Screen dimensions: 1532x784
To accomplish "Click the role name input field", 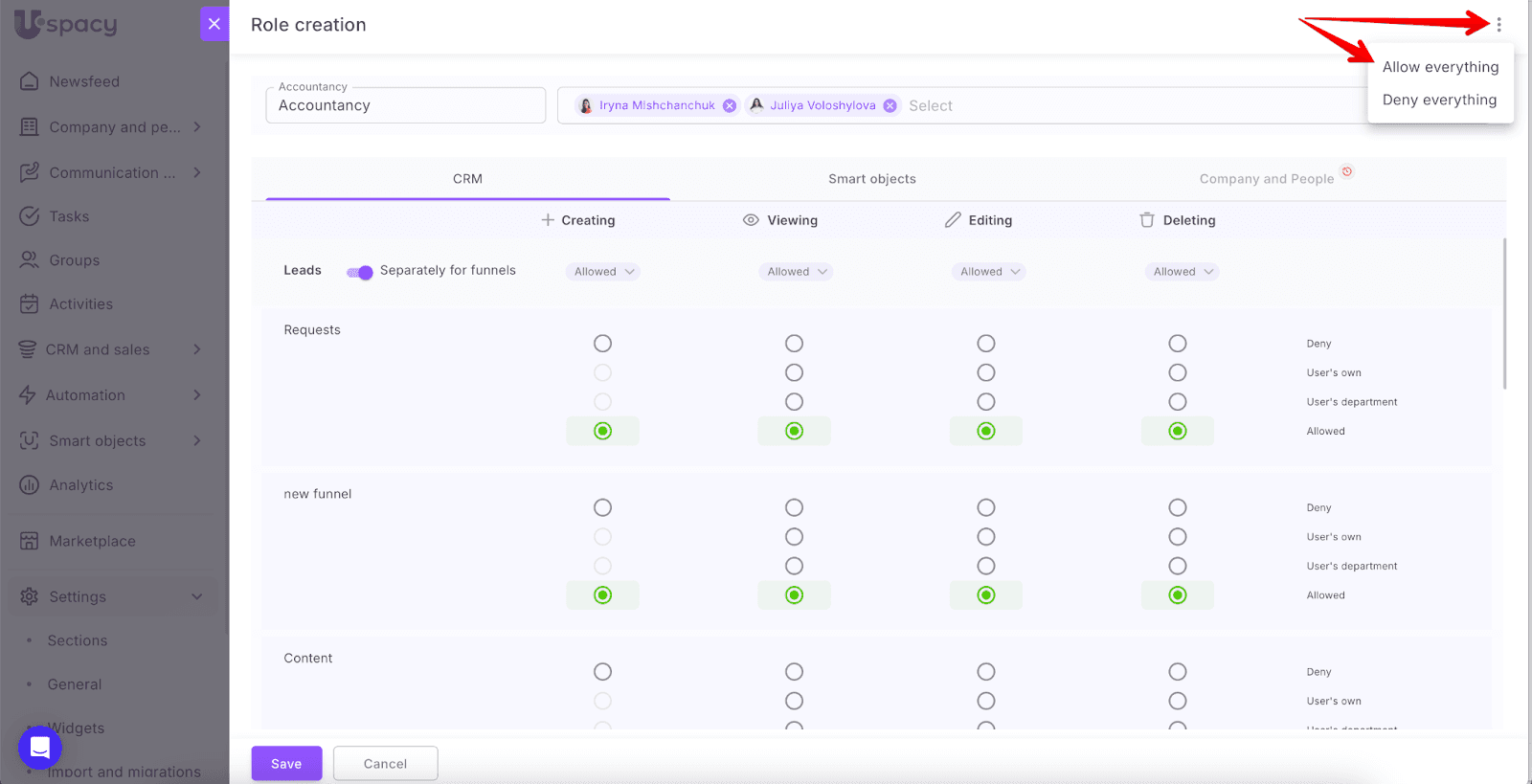I will [405, 106].
